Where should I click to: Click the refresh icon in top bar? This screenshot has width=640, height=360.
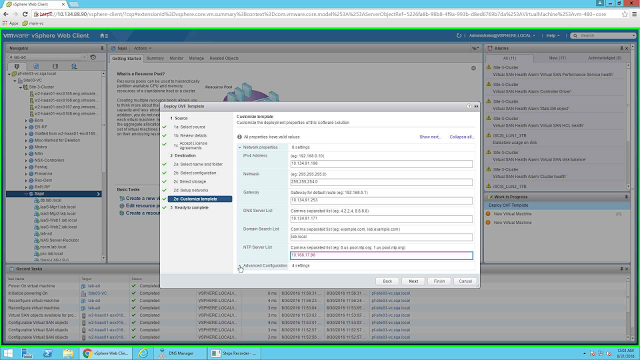(459, 36)
